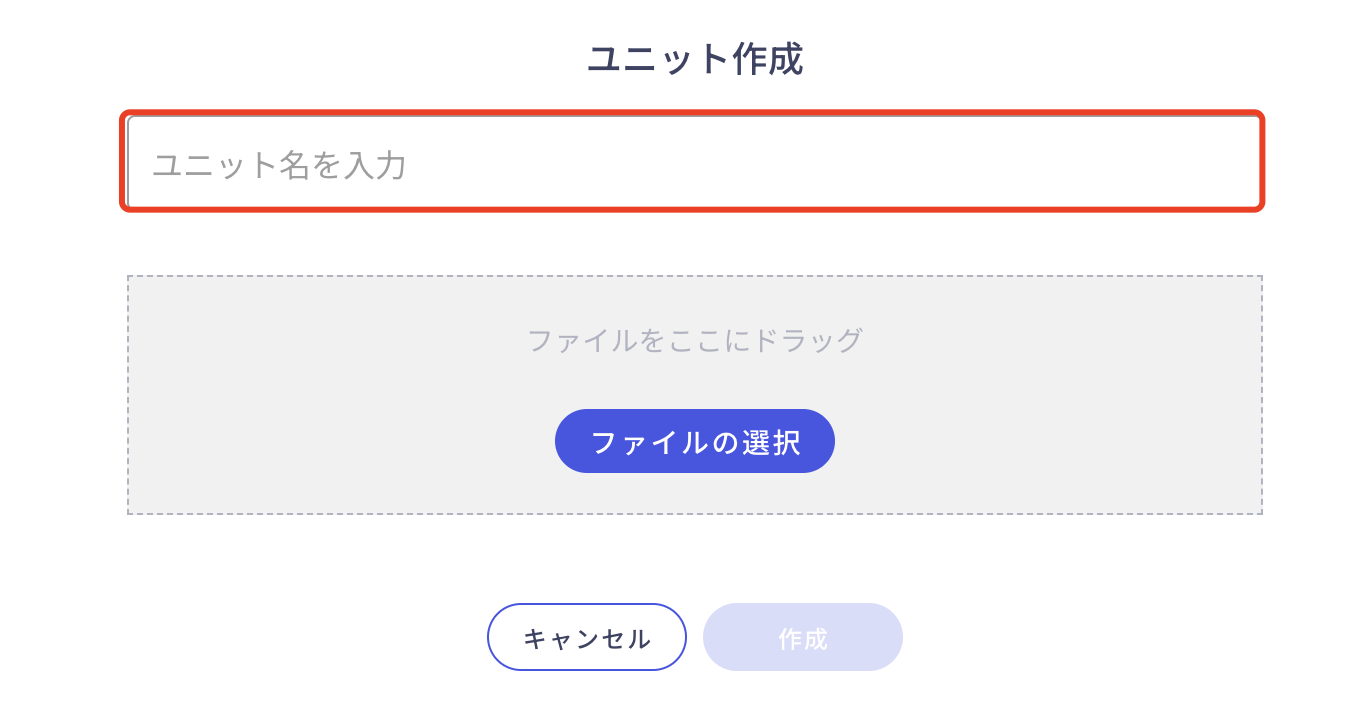Cancel with the キャンセル button

[x=587, y=637]
